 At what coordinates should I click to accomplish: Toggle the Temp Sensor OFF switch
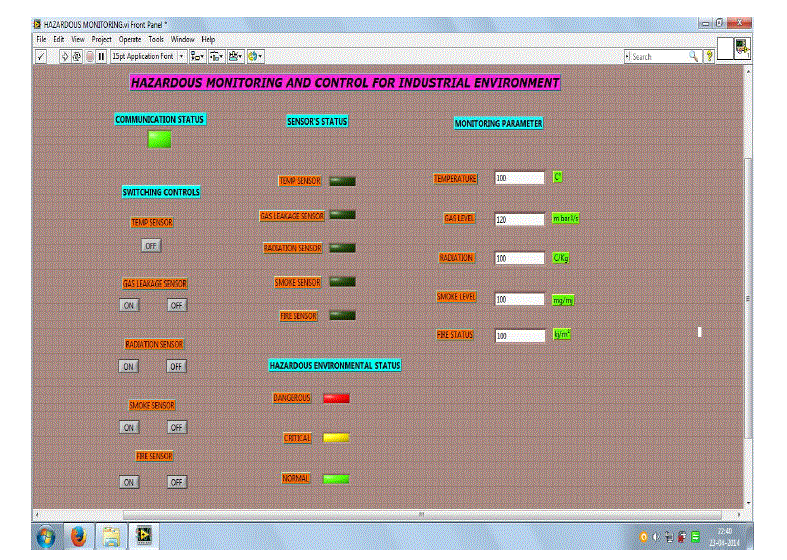150,245
